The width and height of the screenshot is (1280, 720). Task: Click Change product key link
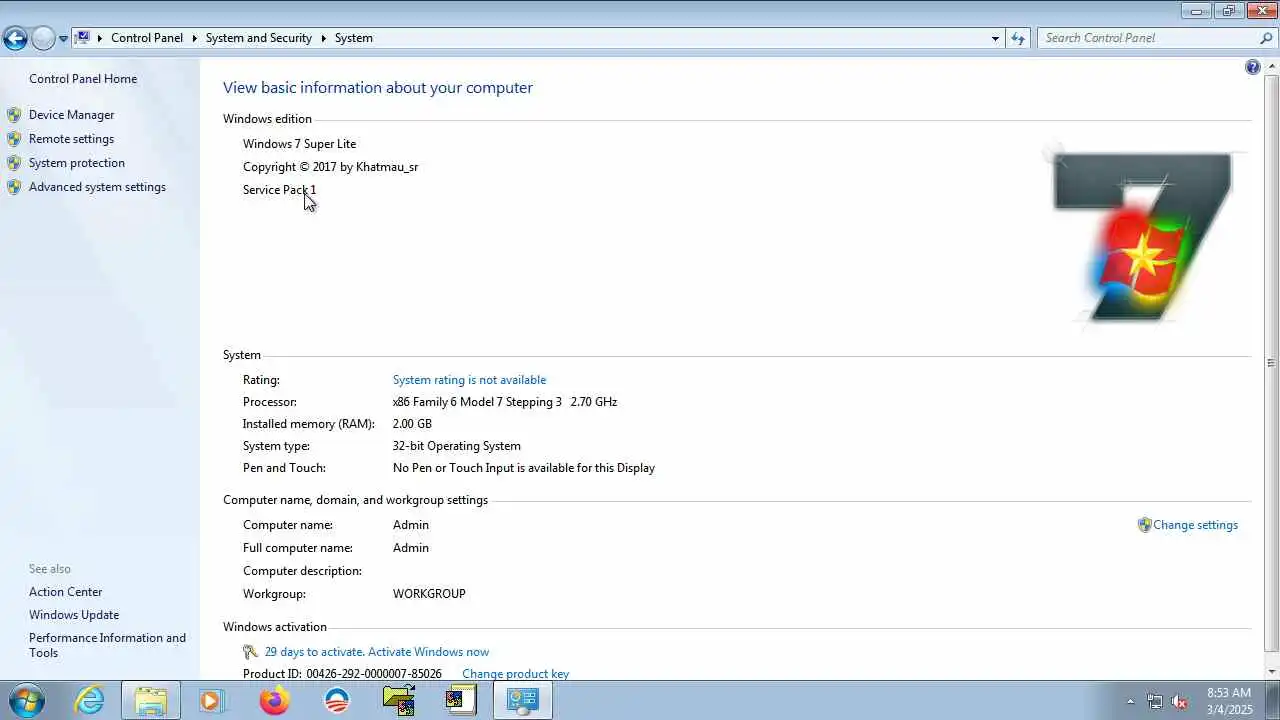pyautogui.click(x=515, y=674)
